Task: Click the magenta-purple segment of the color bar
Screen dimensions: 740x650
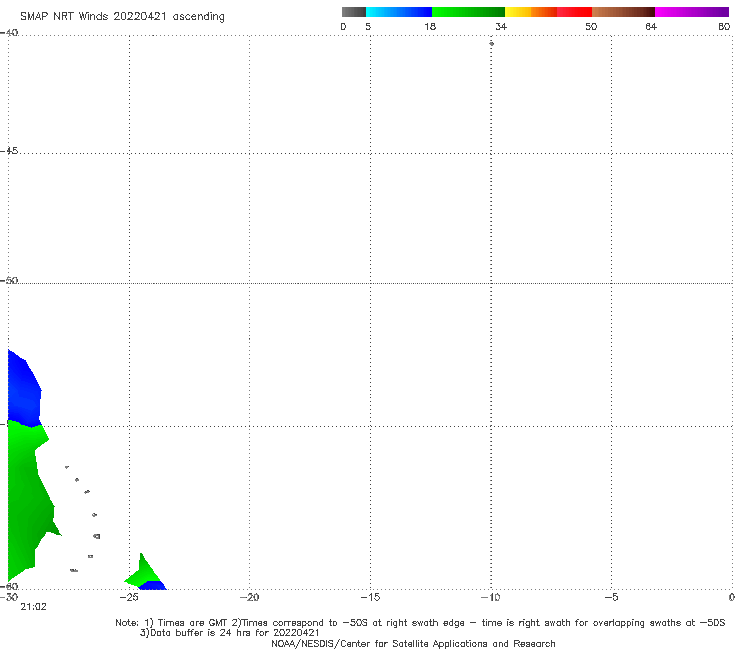Action: pyautogui.click(x=692, y=12)
